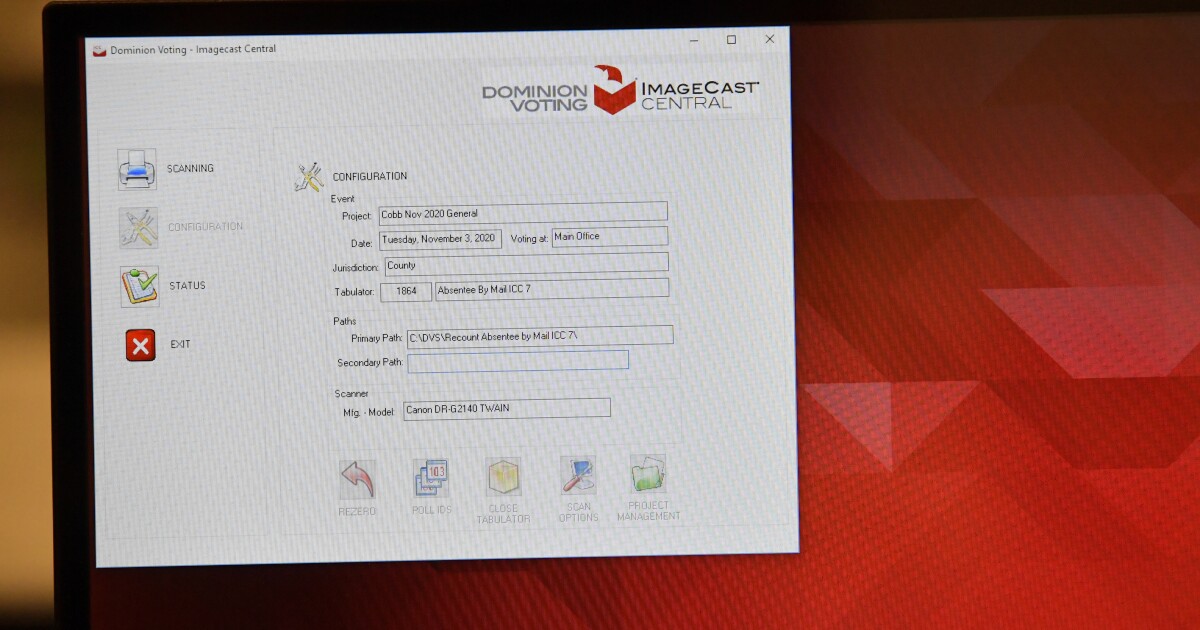Click the Canon DR-G2140 TWAIN scanner model field
1200x630 pixels.
tap(507, 409)
